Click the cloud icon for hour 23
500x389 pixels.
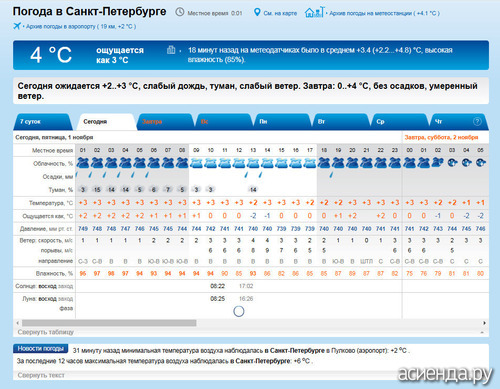point(395,163)
